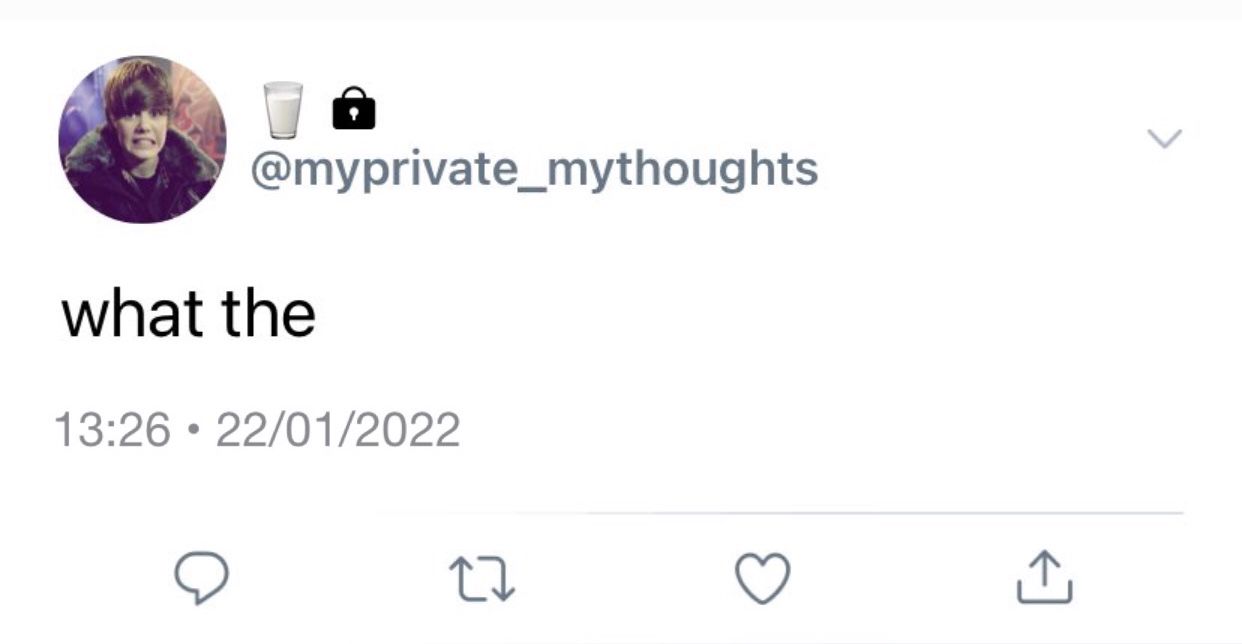Toggle retweet on this tweet
The width and height of the screenshot is (1242, 644).
pyautogui.click(x=483, y=579)
